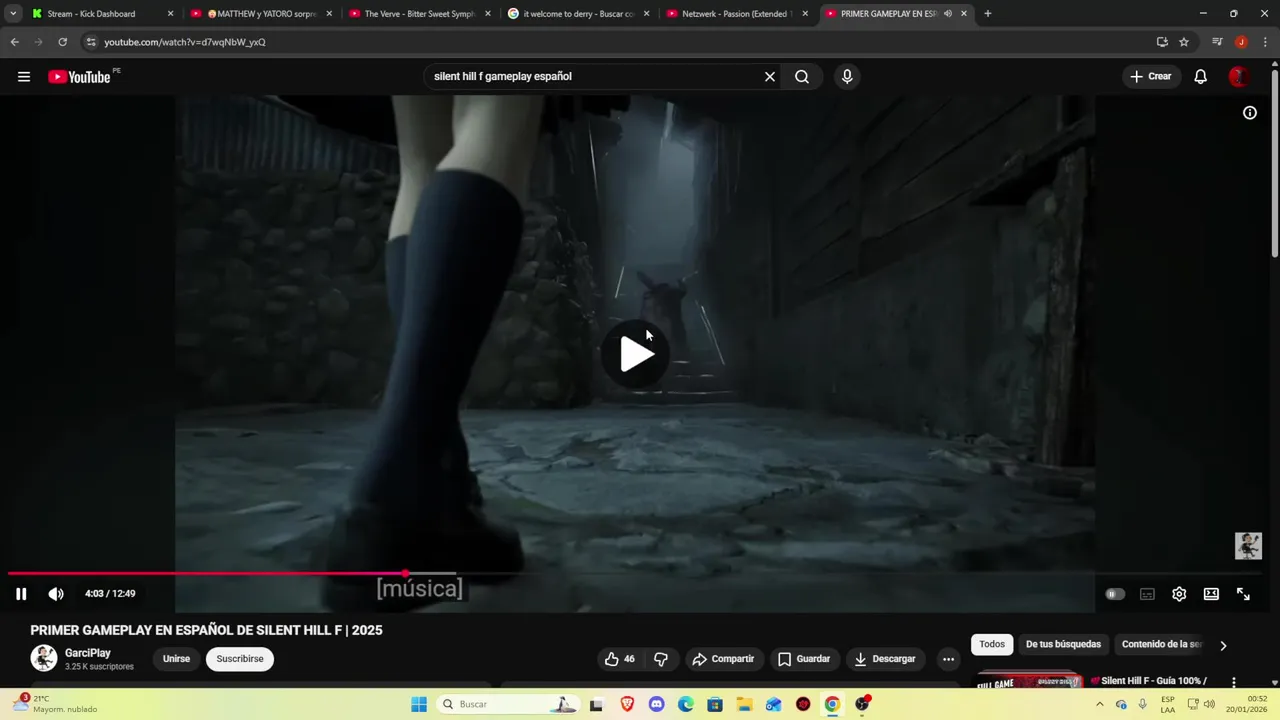Open the YouTube hamburger guide menu
This screenshot has width=1280, height=720.
pyautogui.click(x=24, y=77)
